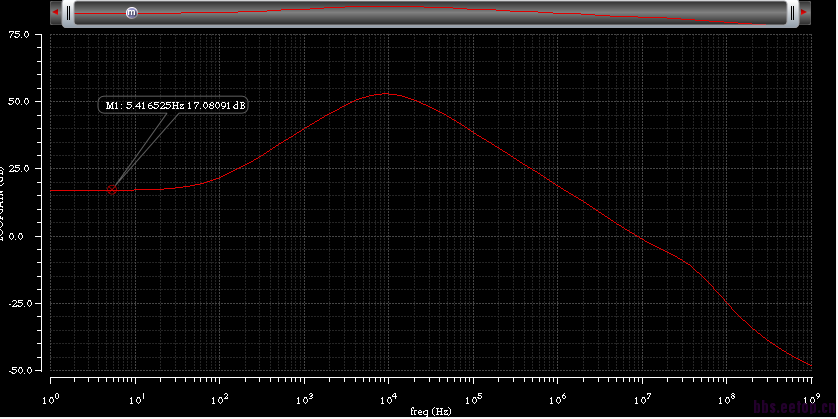838x419 pixels.
Task: Click the 10^0 x-axis tick label
Action: (x=52, y=398)
